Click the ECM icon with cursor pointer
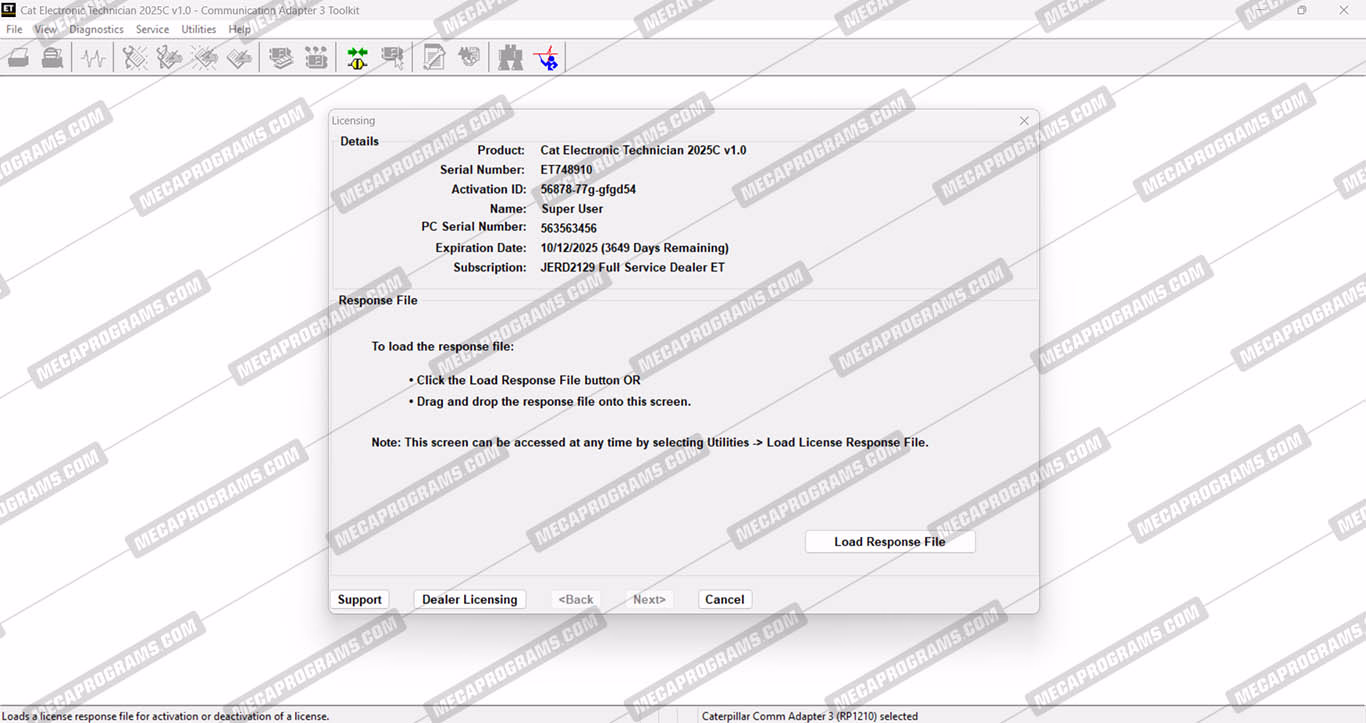The width and height of the screenshot is (1366, 723). point(392,59)
